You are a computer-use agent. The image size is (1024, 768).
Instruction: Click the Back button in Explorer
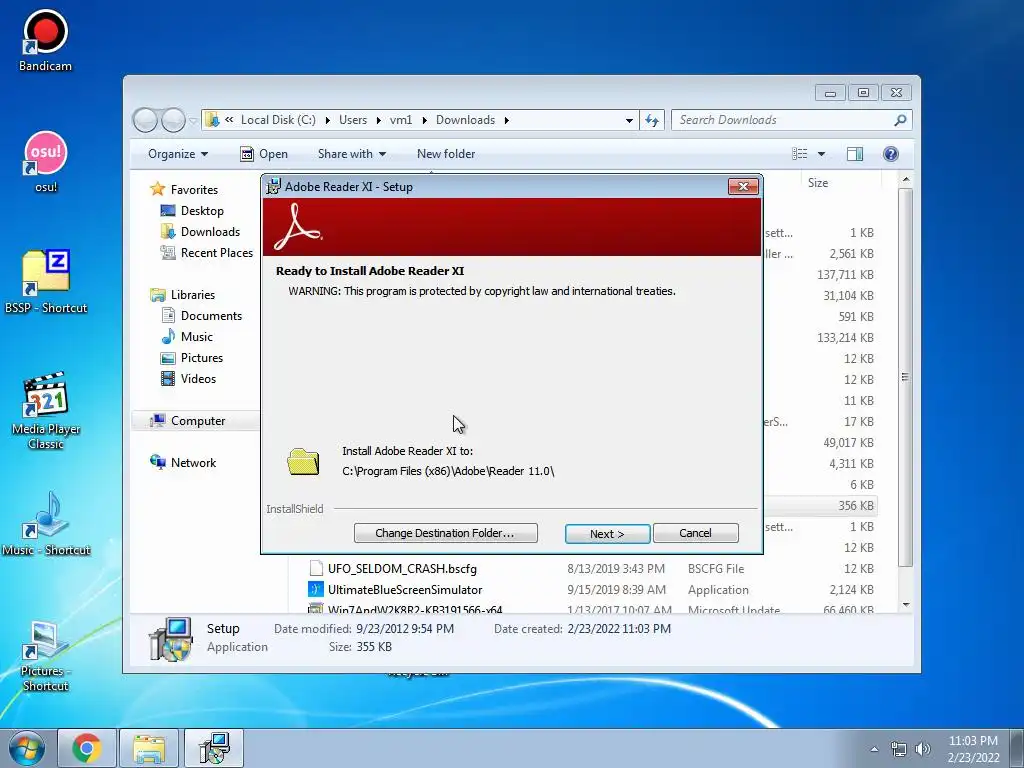145,120
